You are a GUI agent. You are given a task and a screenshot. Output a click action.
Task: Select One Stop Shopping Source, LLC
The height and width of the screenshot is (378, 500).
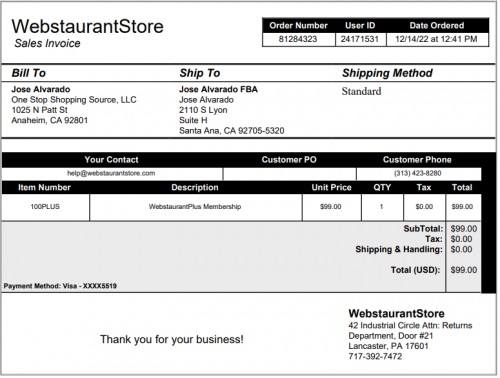click(74, 100)
